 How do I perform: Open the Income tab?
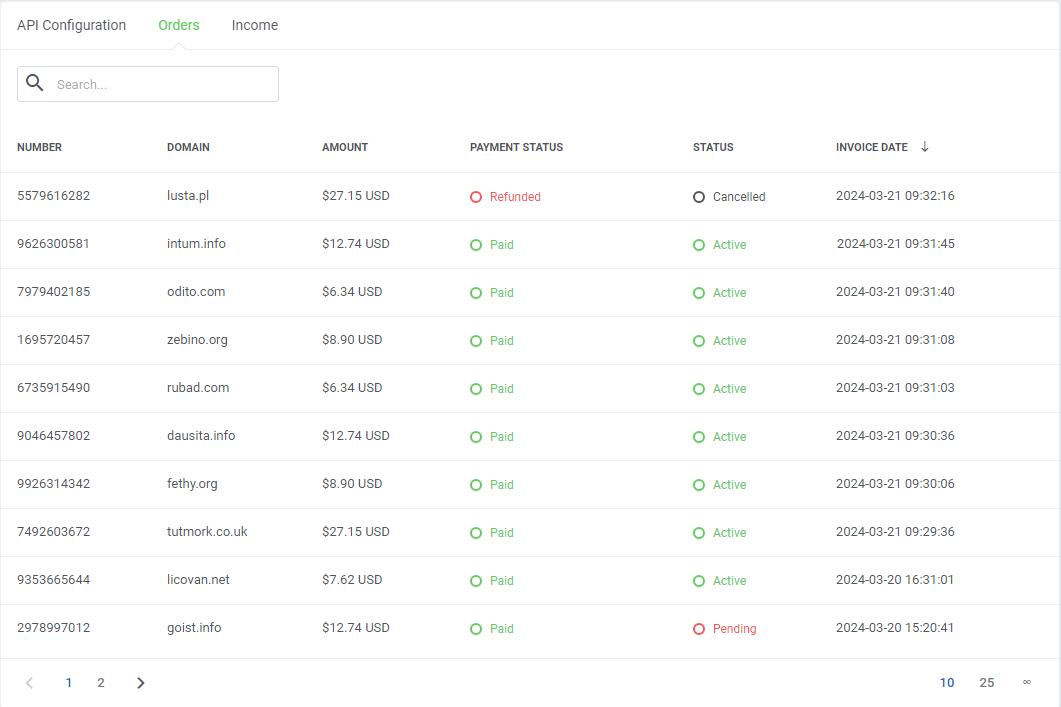tap(255, 25)
